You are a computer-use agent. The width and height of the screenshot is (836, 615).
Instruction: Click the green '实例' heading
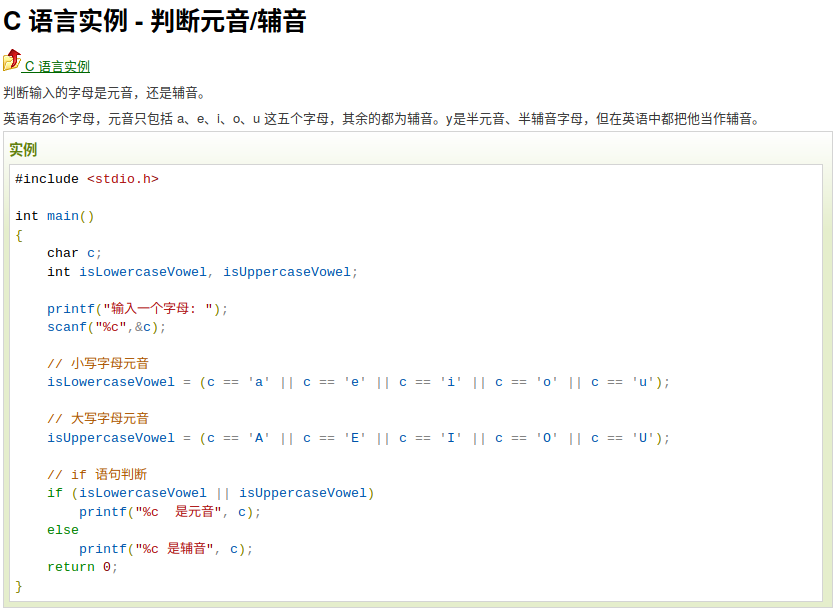coord(23,150)
